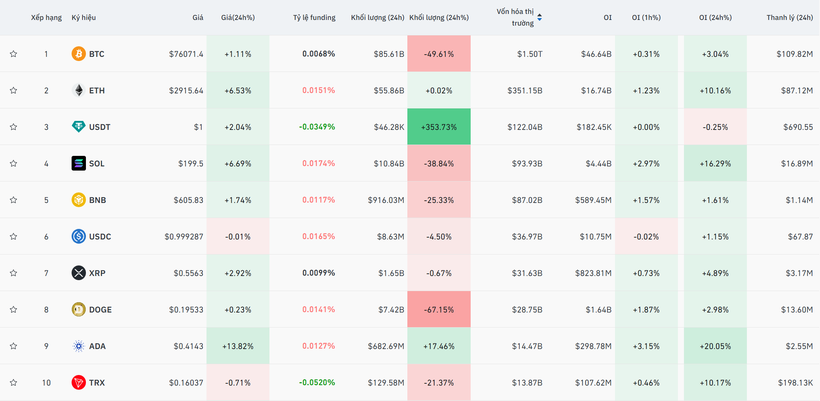820x401 pixels.
Task: Sort table by Giá column header
Action: pos(197,17)
